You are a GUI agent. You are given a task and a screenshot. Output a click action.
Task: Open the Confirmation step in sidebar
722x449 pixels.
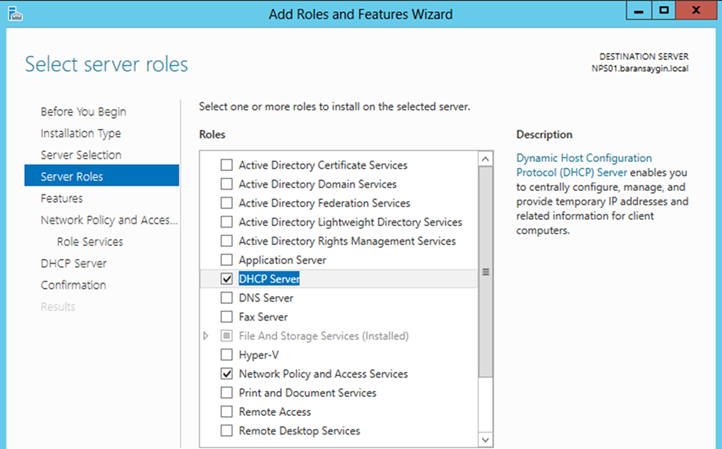74,285
